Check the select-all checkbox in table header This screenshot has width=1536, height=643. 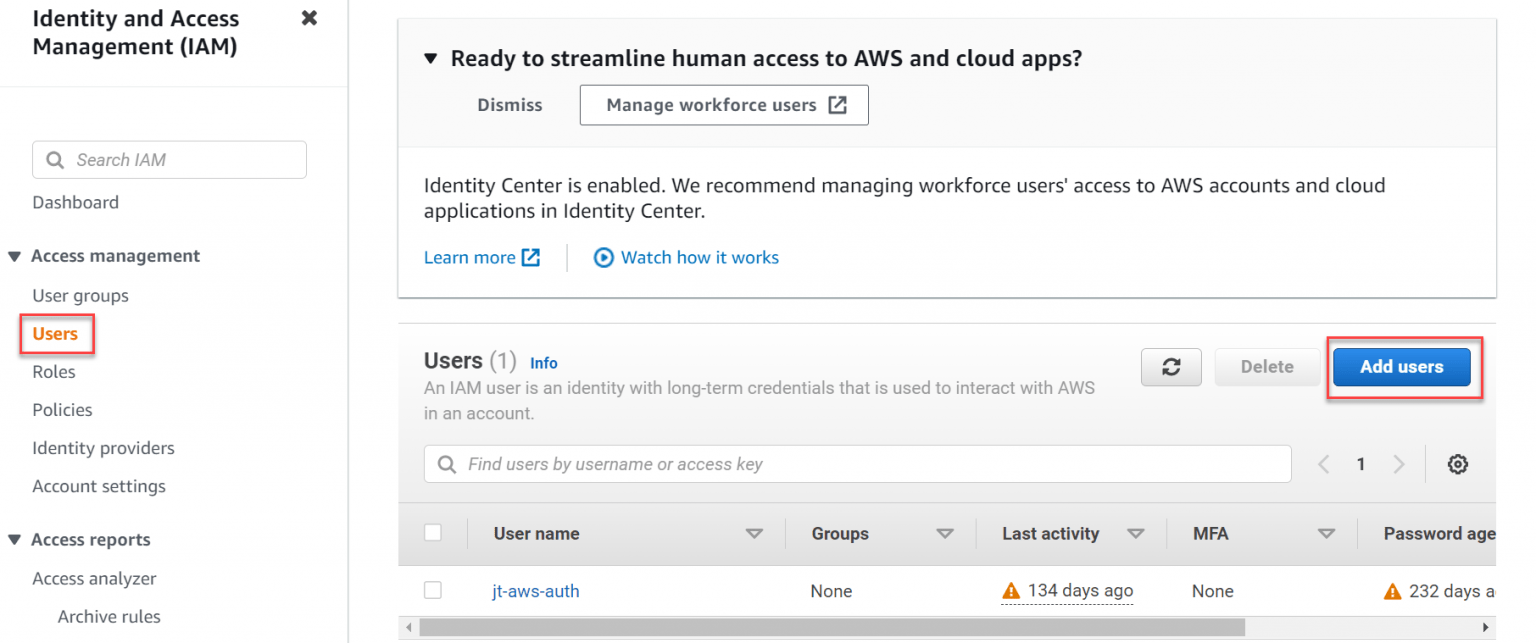433,533
